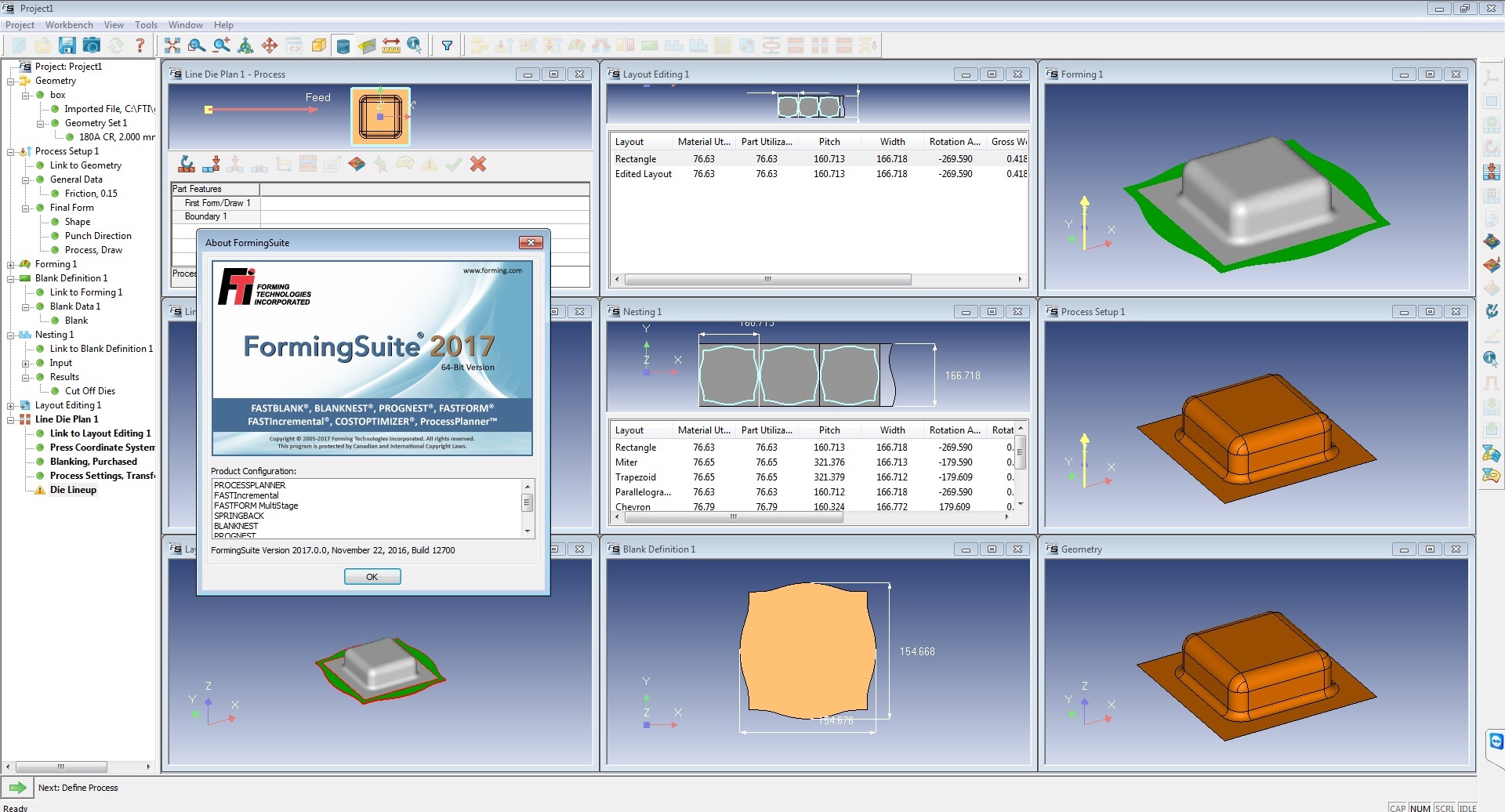Click the blue refresh-check icon in right sidebar
The height and width of the screenshot is (812, 1505).
(1492, 311)
